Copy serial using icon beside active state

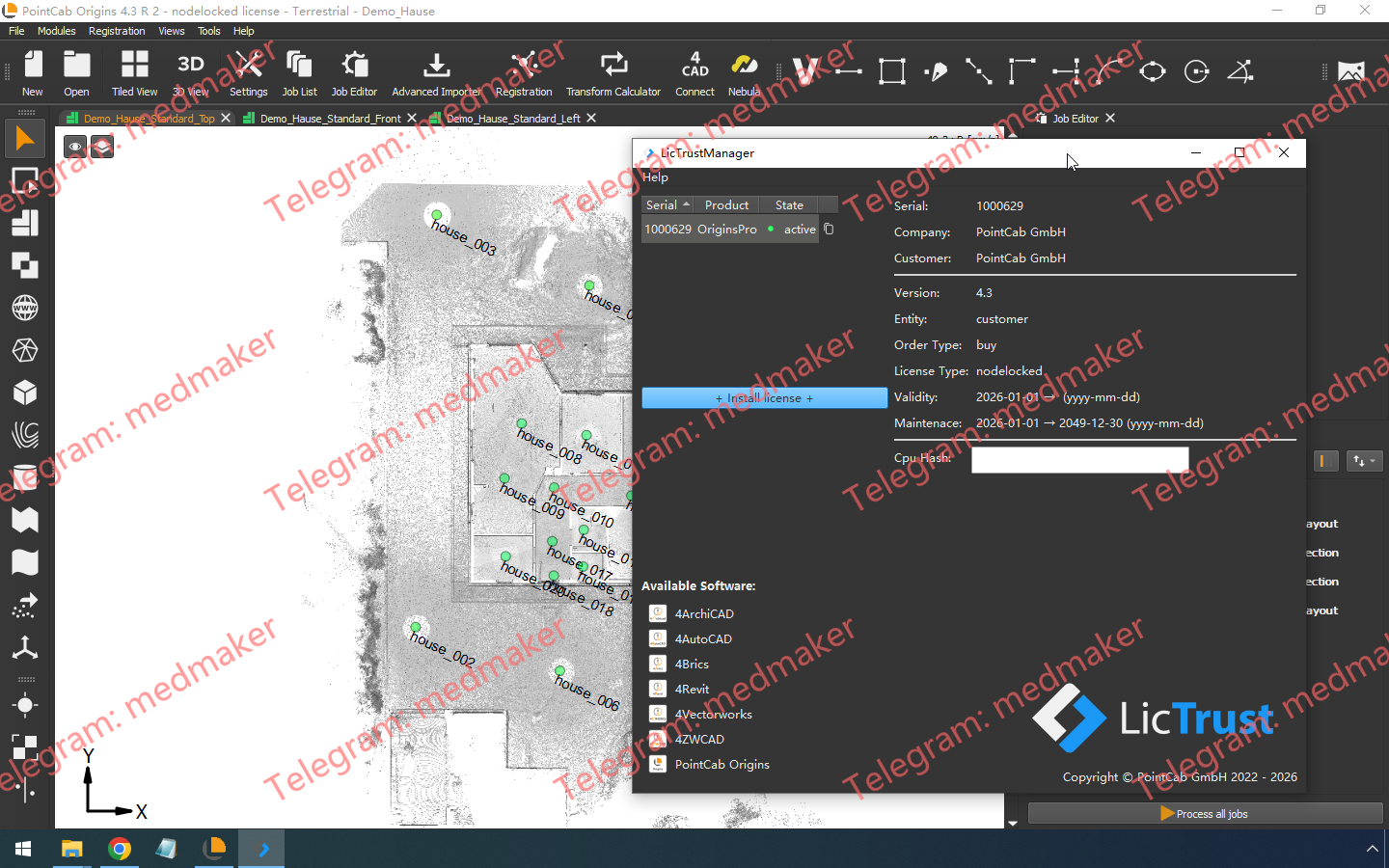(829, 230)
